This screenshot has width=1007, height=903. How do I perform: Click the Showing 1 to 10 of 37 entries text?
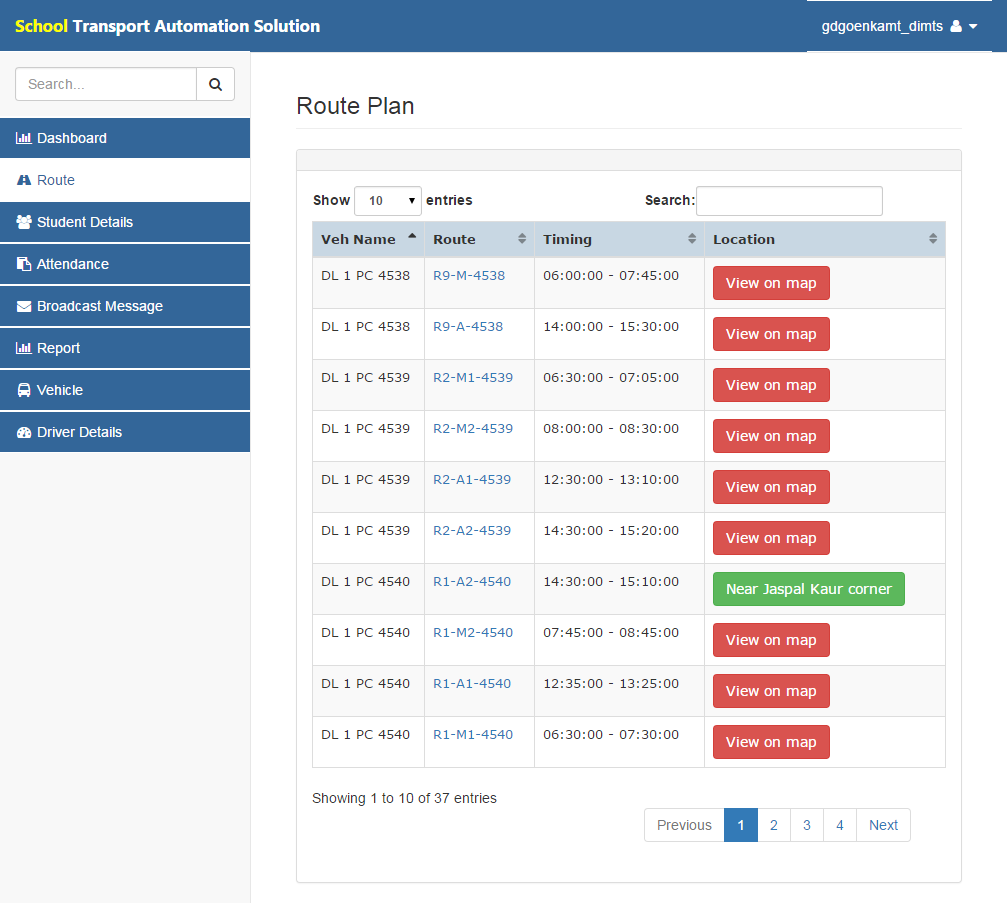pos(404,798)
